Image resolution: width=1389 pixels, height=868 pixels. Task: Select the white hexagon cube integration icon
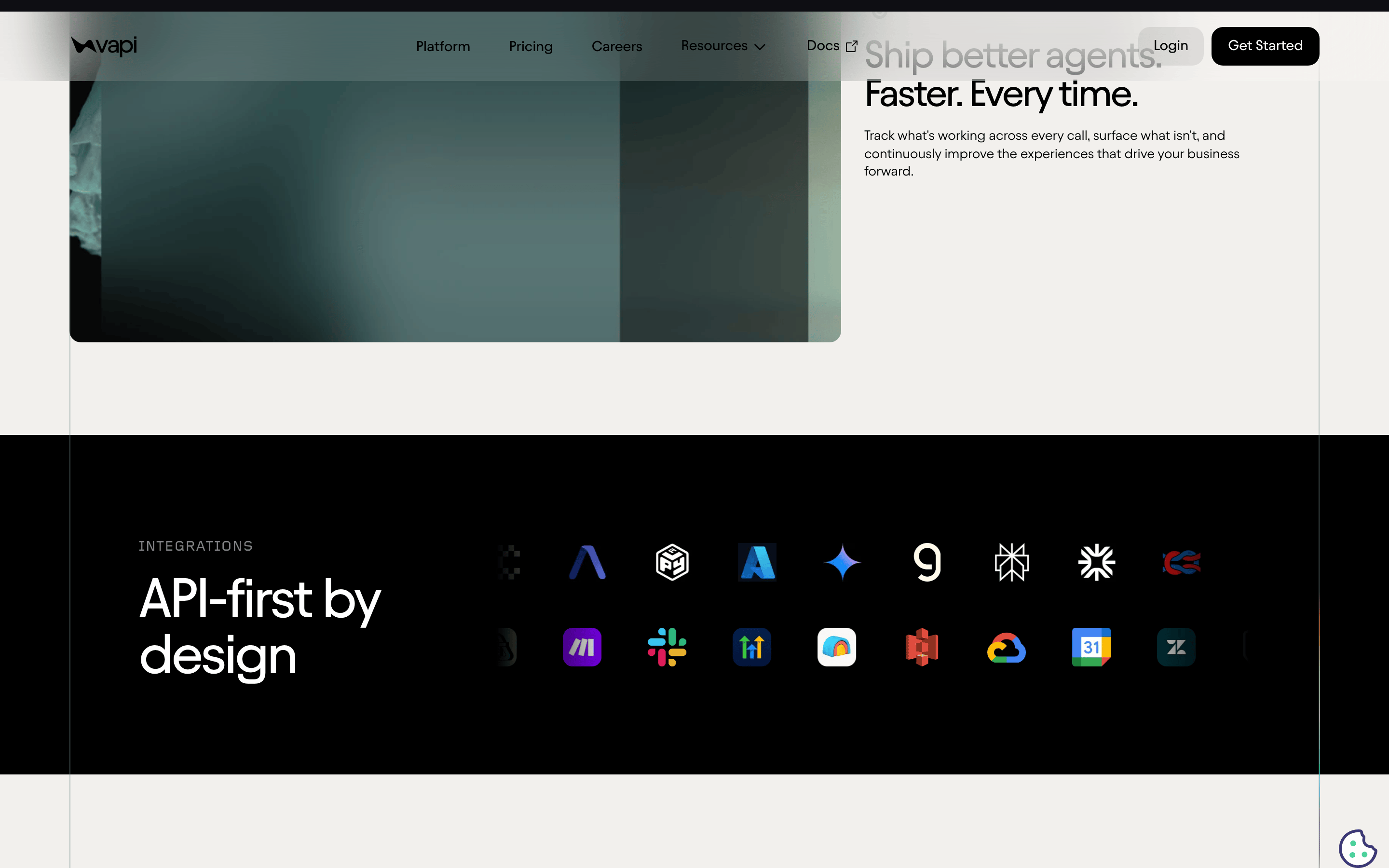coord(672,562)
